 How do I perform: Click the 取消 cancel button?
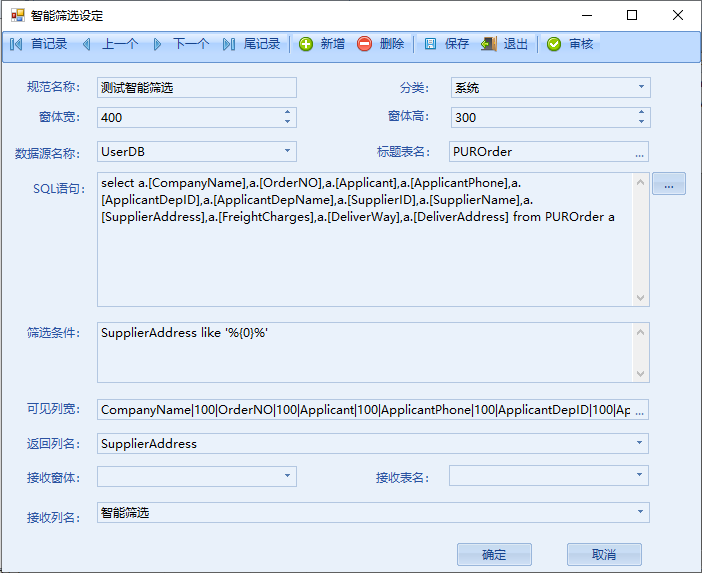(604, 555)
